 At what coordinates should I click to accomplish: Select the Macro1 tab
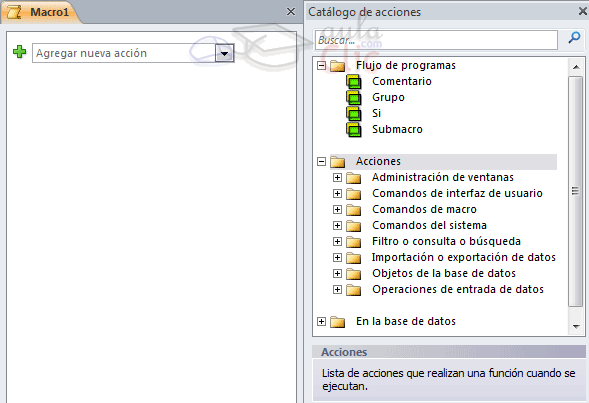[41, 12]
